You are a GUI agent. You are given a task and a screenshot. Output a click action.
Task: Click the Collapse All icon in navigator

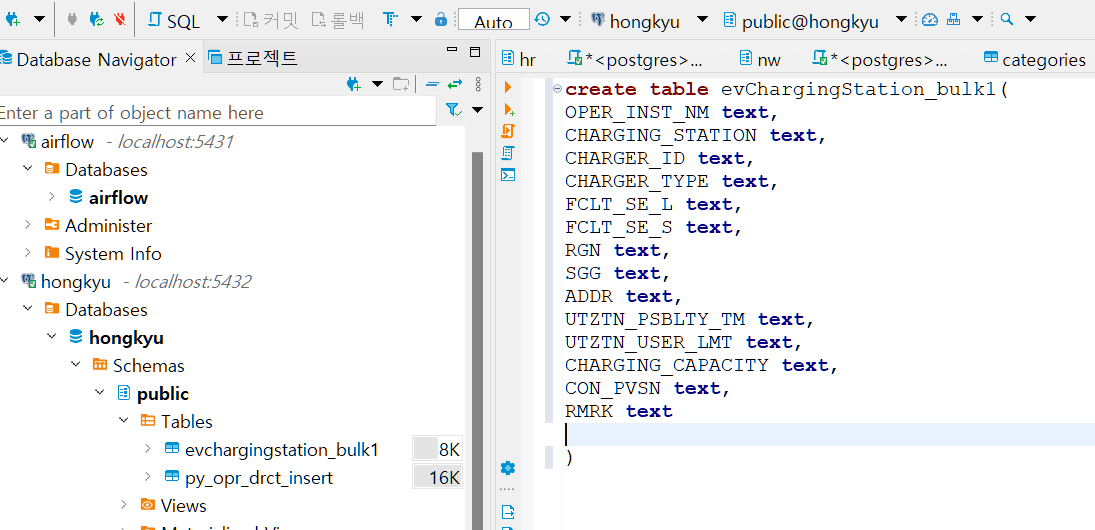click(x=432, y=84)
